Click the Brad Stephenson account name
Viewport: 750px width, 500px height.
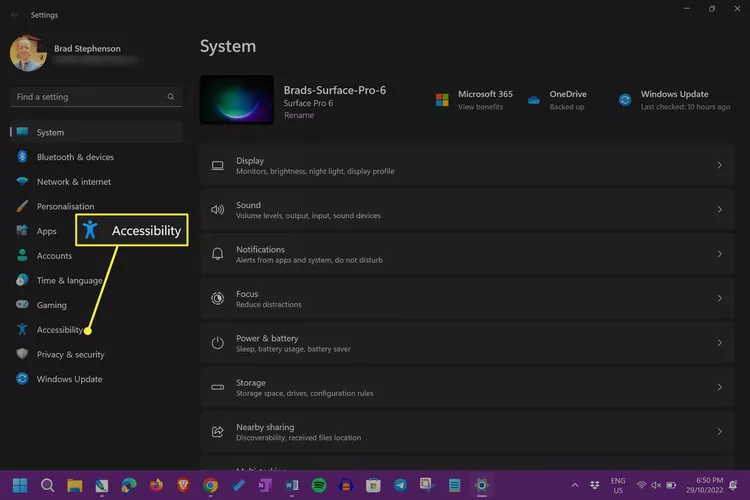(x=87, y=48)
